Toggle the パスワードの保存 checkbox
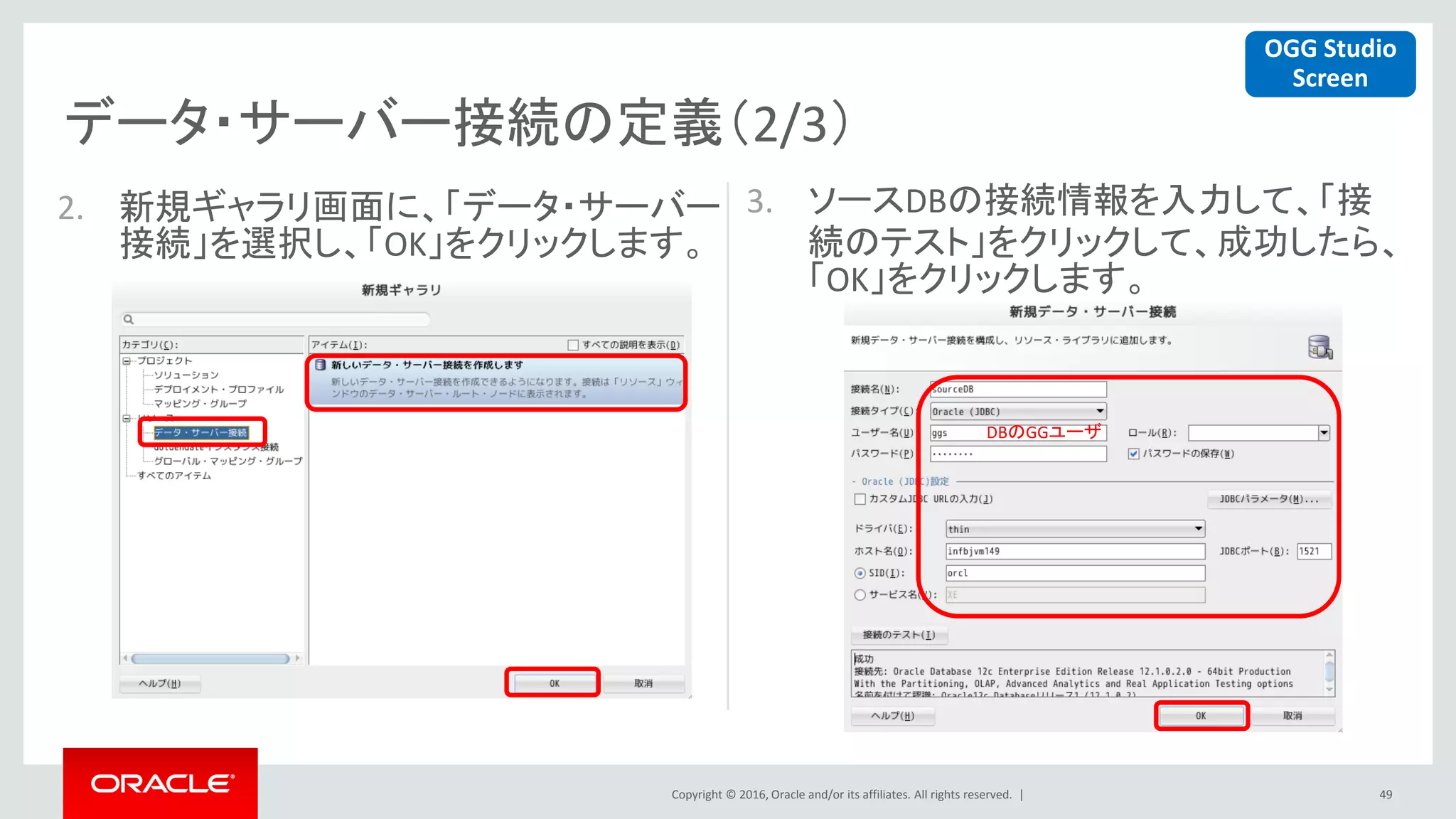 pos(1134,454)
